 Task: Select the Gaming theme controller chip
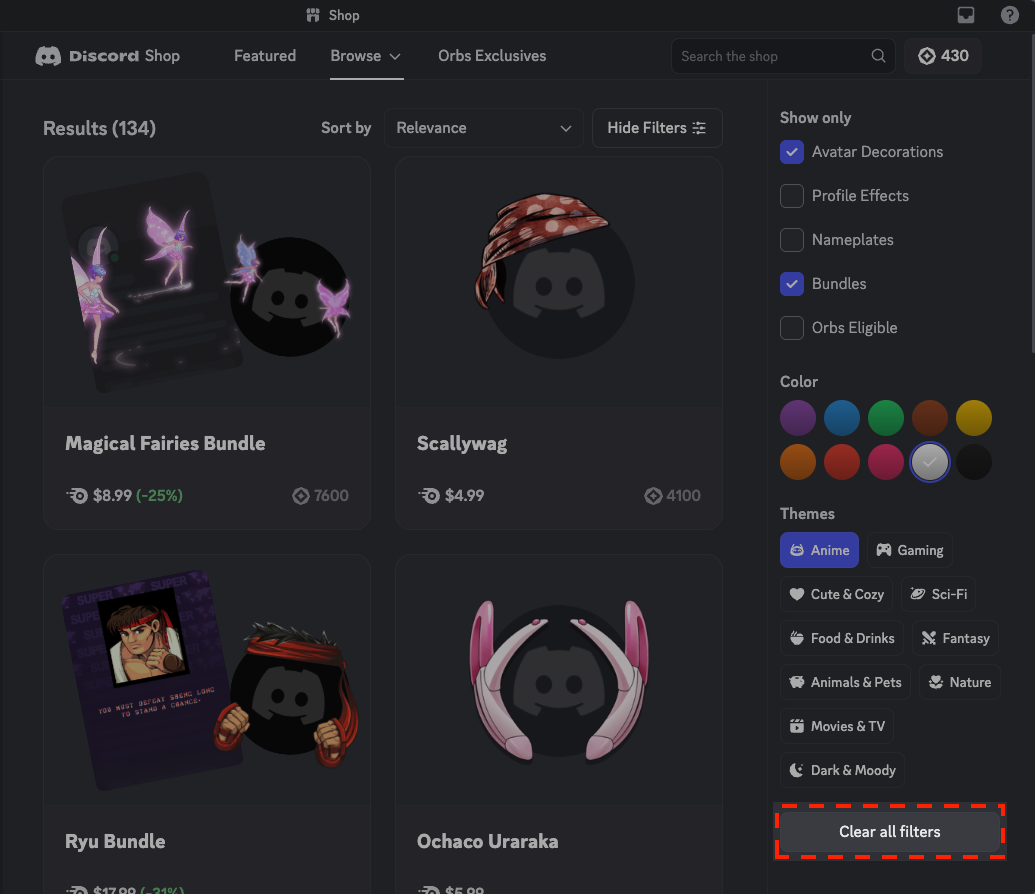point(909,550)
